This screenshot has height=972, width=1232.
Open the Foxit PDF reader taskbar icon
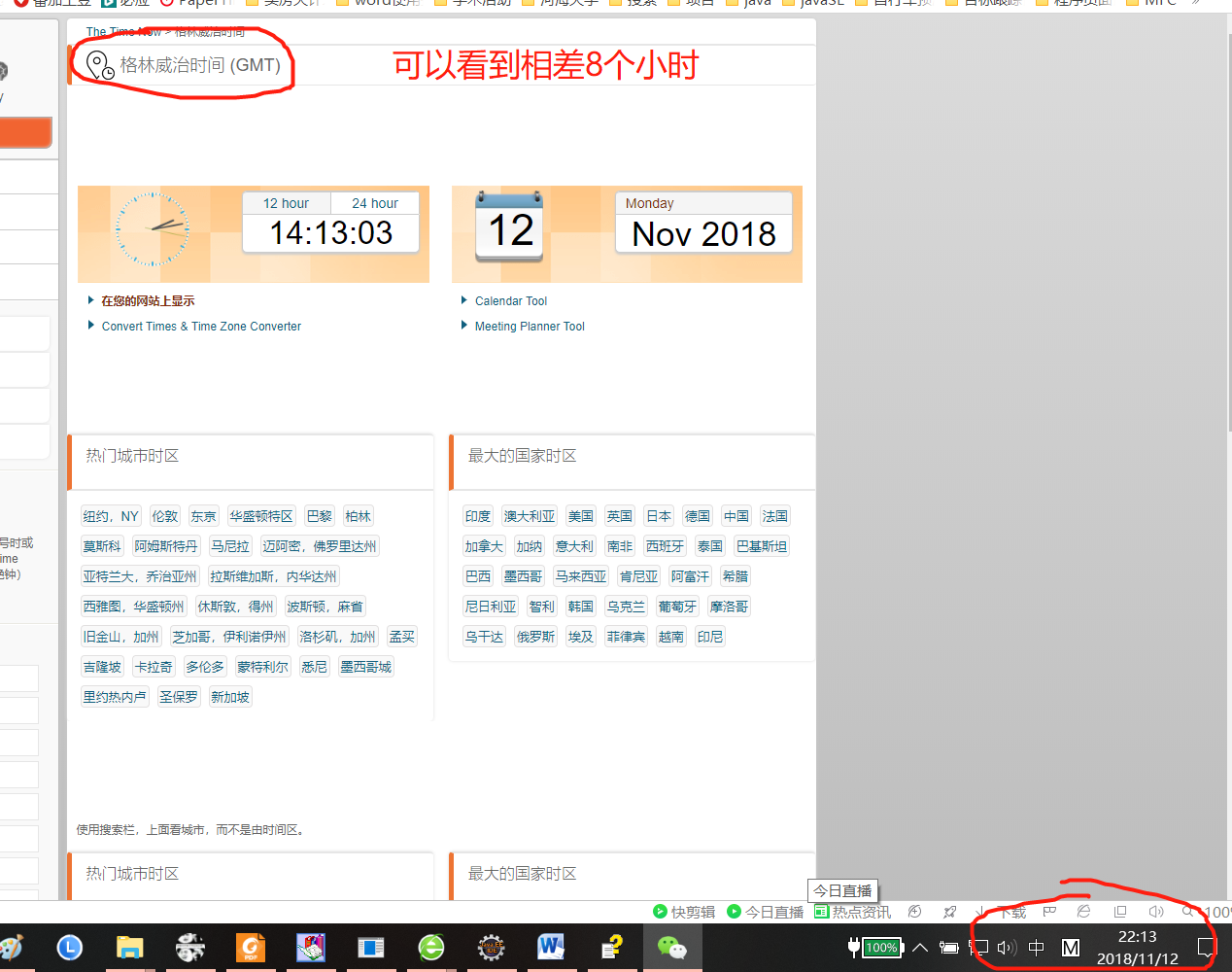(x=251, y=948)
